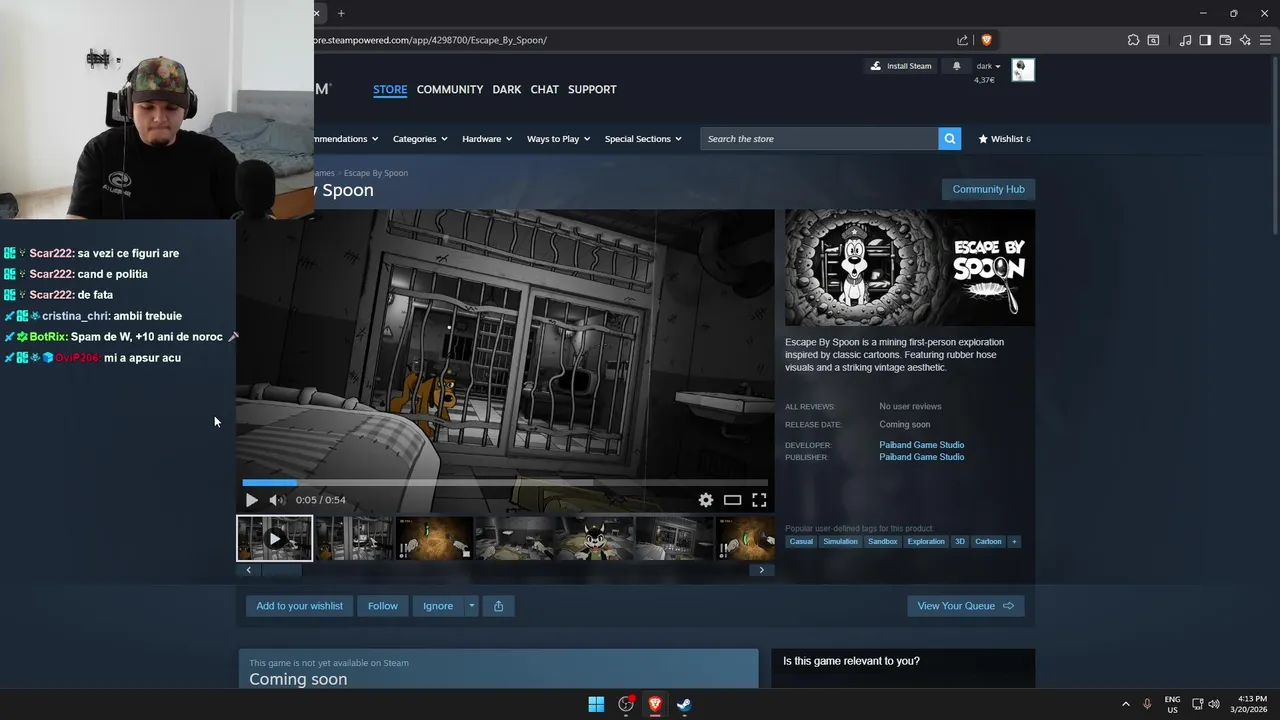Open the DARK profile menu item
Screen dimensions: 1280x720
(x=507, y=89)
